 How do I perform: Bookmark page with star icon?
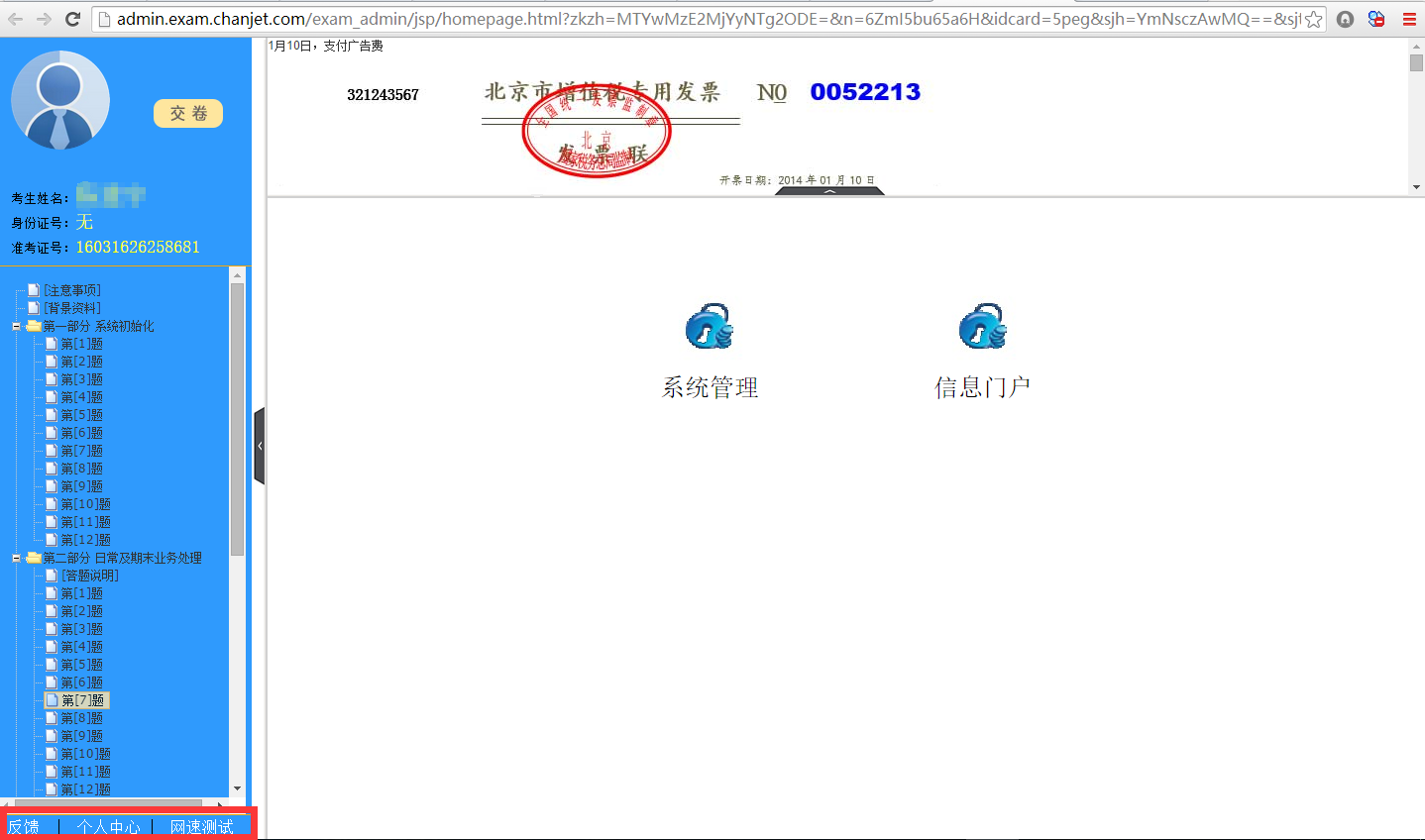pyautogui.click(x=1313, y=19)
